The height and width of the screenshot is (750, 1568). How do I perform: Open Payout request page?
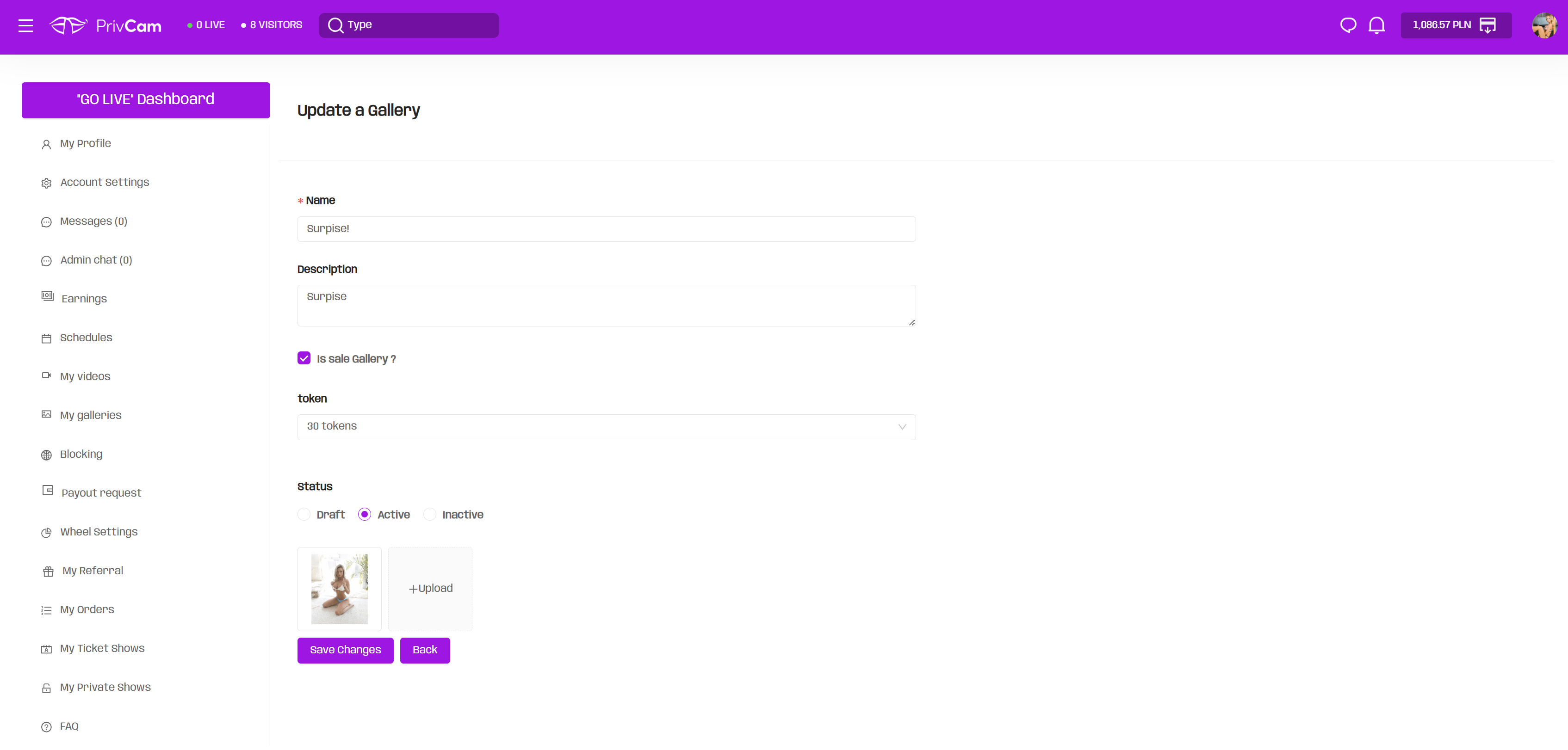pyautogui.click(x=101, y=493)
